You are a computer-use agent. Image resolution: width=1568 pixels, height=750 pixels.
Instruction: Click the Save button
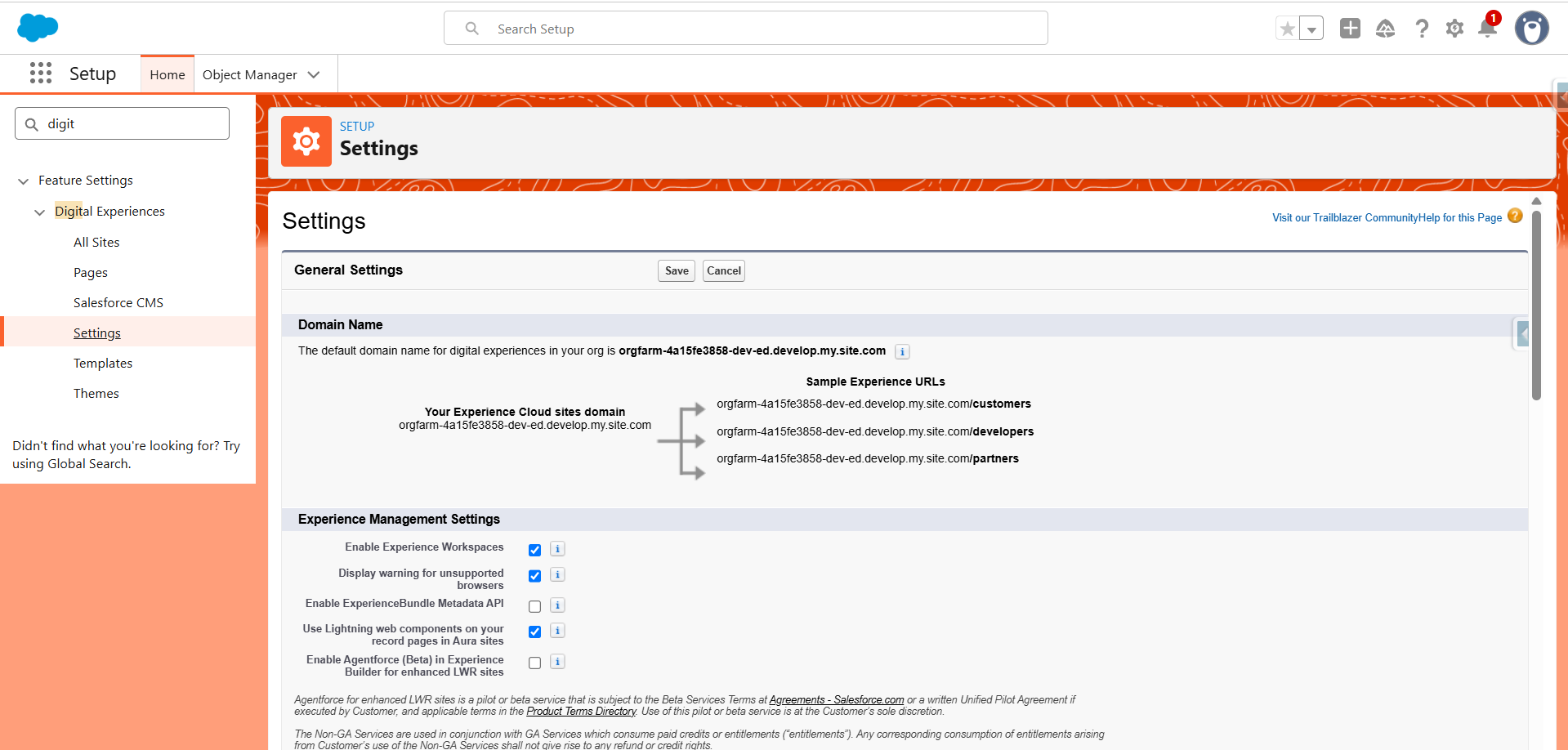pyautogui.click(x=677, y=270)
